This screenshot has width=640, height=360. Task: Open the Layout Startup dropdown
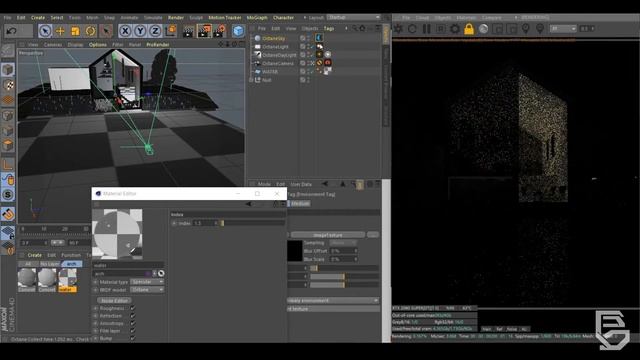[353, 18]
